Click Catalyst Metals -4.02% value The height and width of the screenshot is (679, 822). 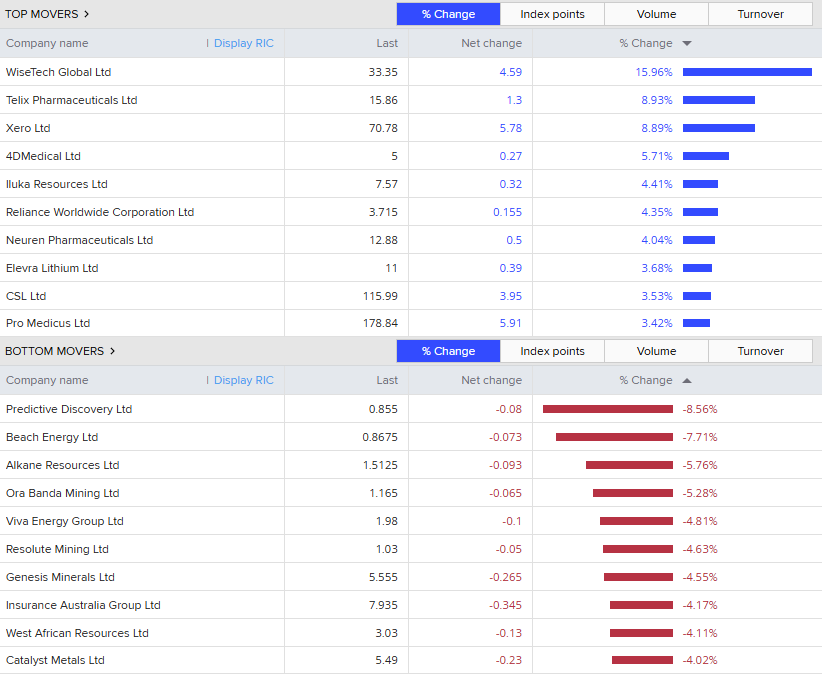[x=699, y=660]
